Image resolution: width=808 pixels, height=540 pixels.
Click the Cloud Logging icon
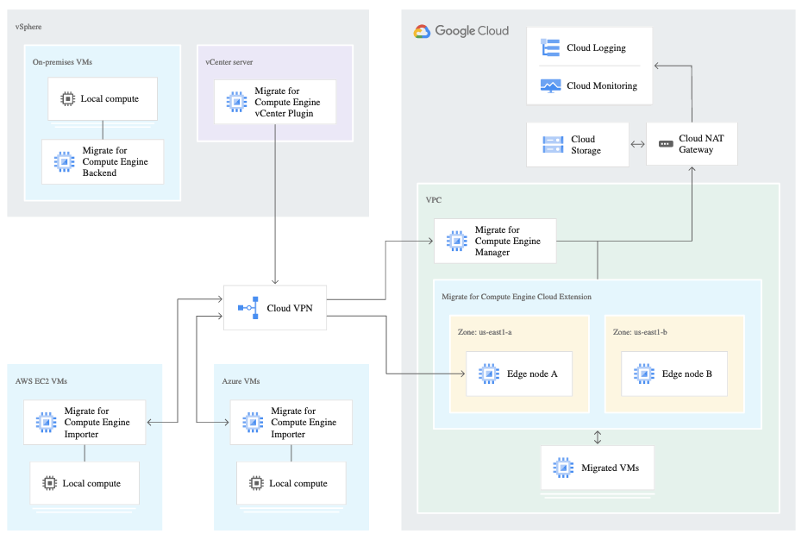[550, 47]
